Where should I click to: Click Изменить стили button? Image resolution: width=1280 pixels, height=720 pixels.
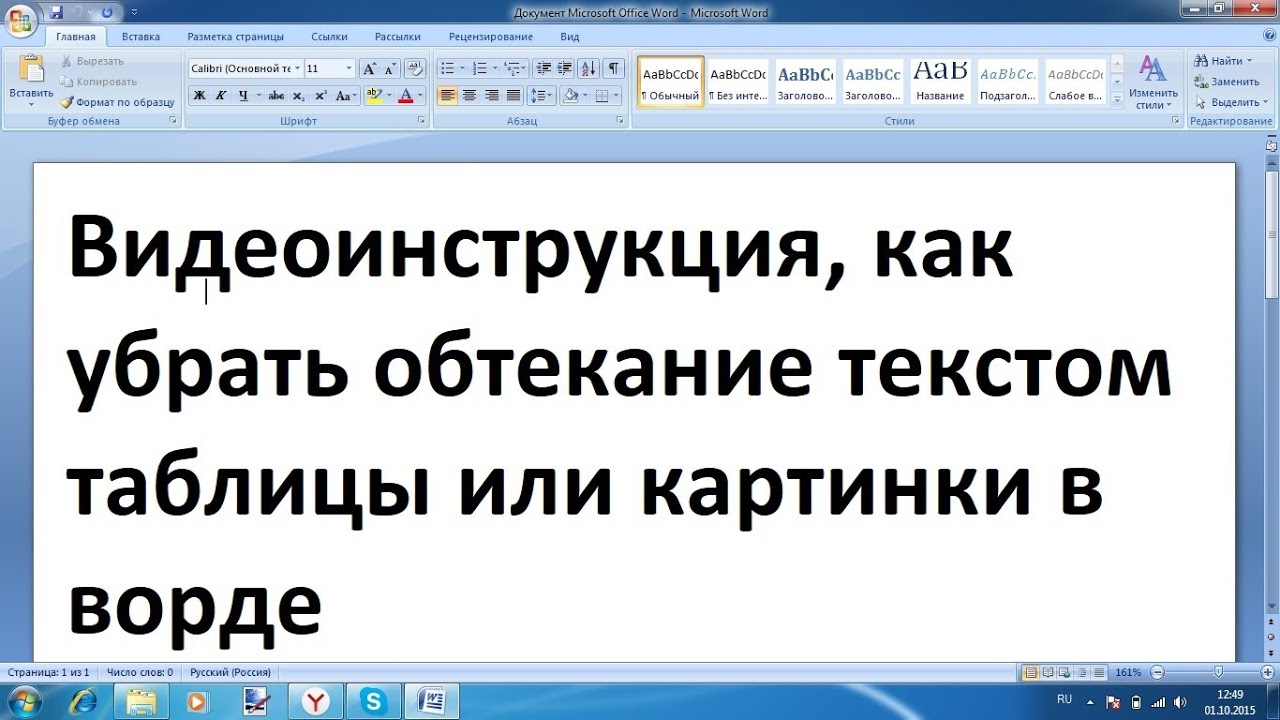(1153, 82)
